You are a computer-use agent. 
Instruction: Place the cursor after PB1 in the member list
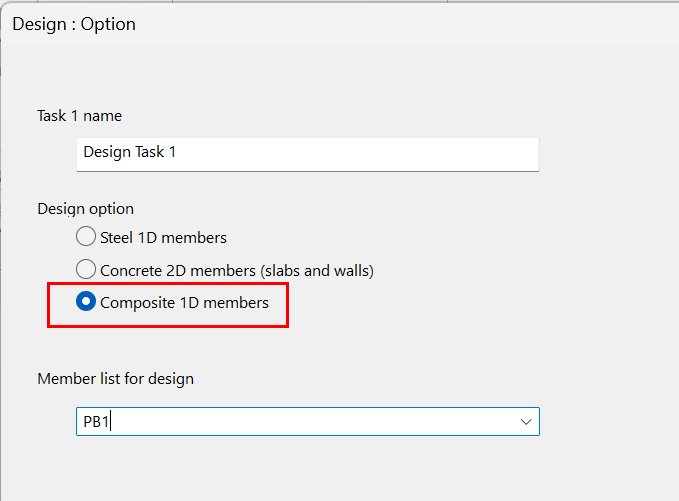[x=112, y=422]
